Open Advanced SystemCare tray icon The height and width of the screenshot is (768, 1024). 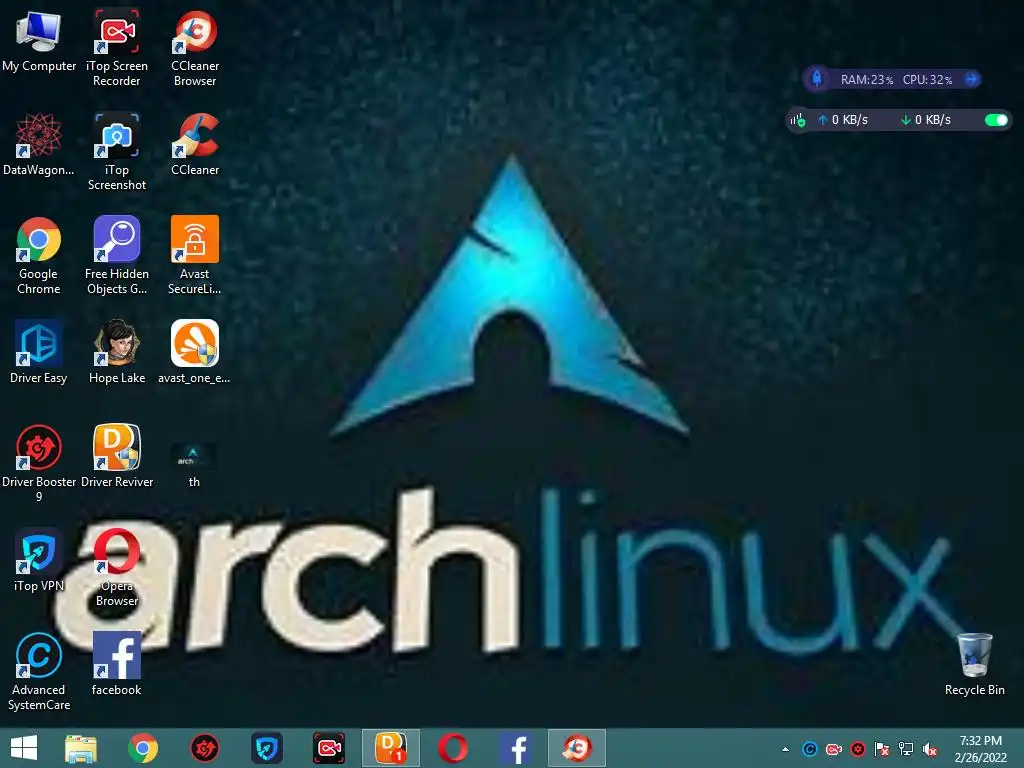810,749
